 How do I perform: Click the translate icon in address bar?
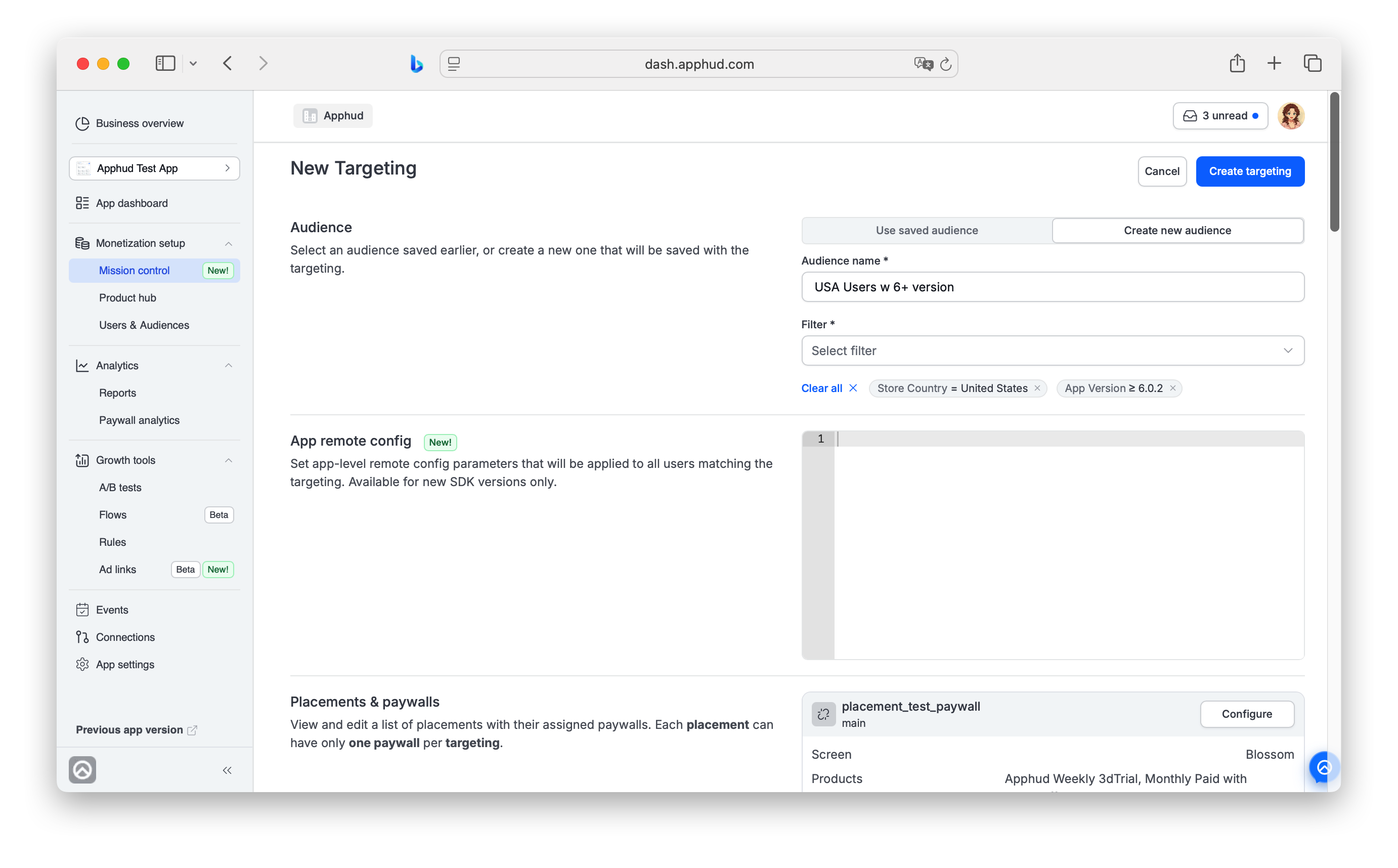(x=924, y=64)
